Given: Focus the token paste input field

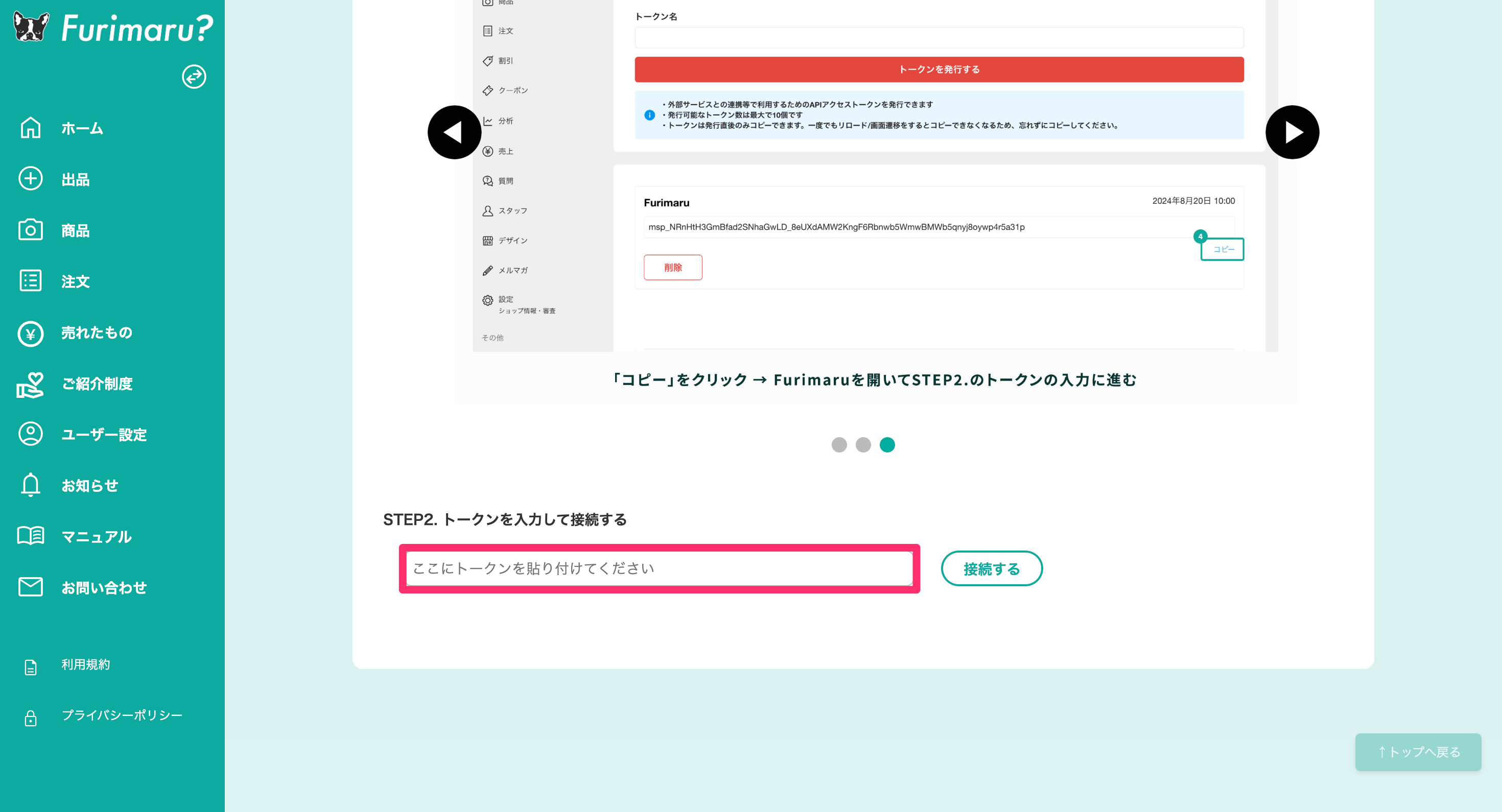Looking at the screenshot, I should click(x=659, y=568).
